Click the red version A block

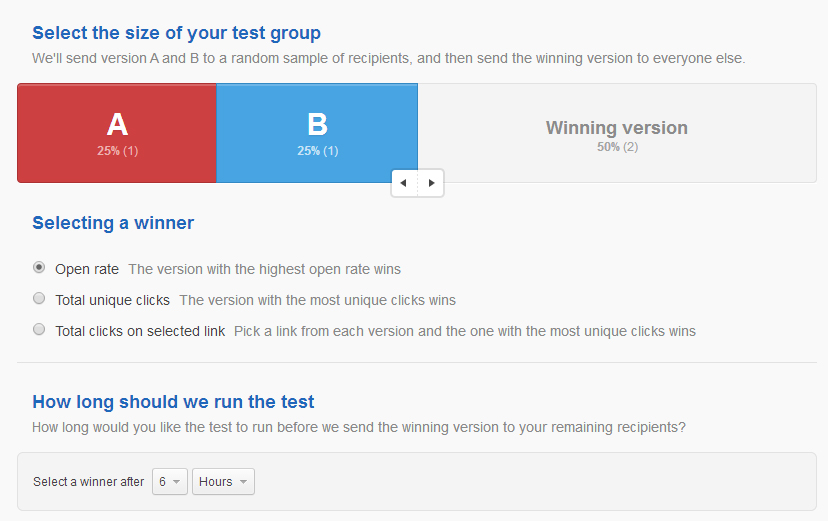click(117, 133)
